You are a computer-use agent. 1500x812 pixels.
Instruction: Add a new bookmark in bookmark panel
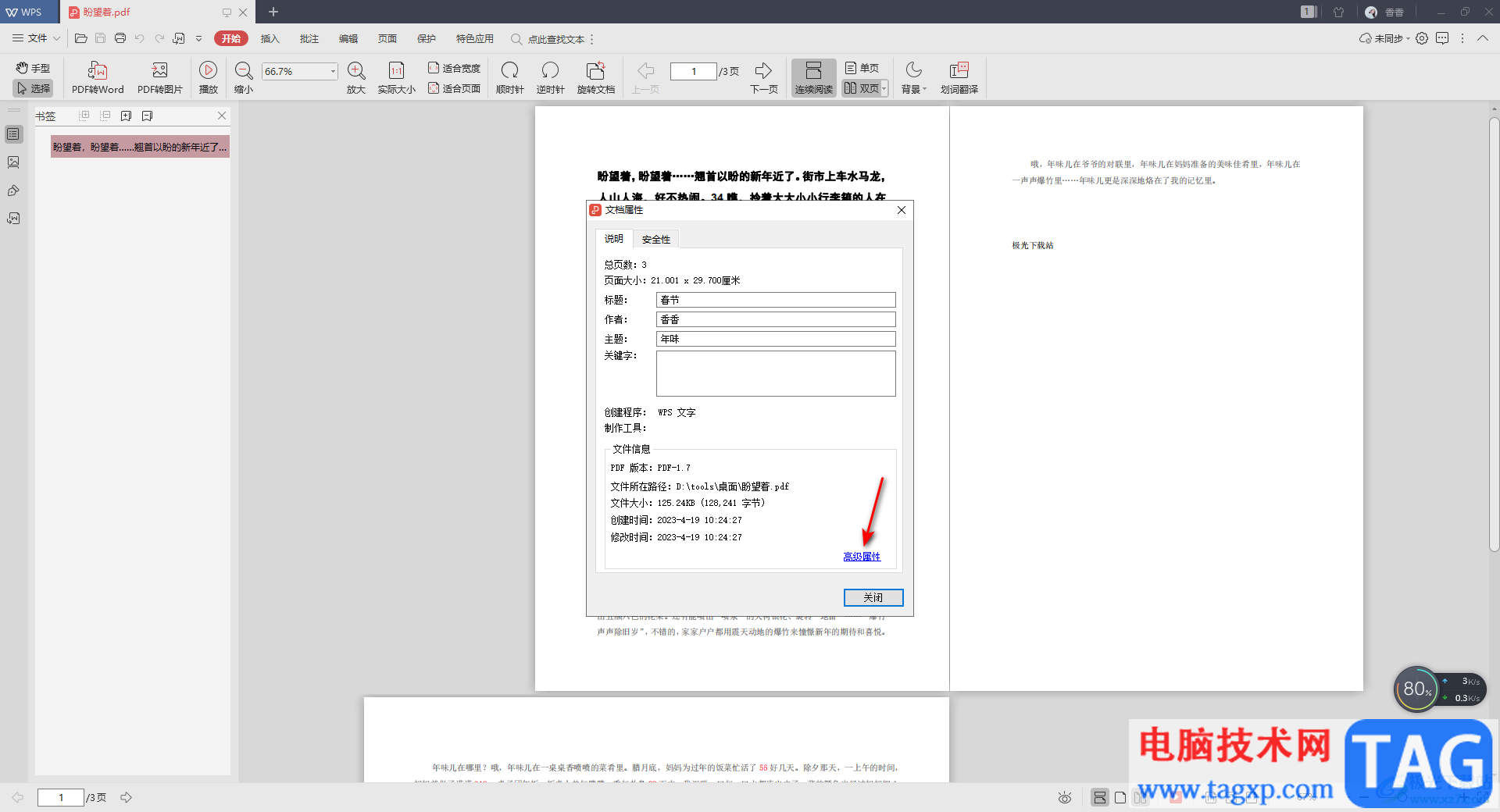pyautogui.click(x=126, y=116)
